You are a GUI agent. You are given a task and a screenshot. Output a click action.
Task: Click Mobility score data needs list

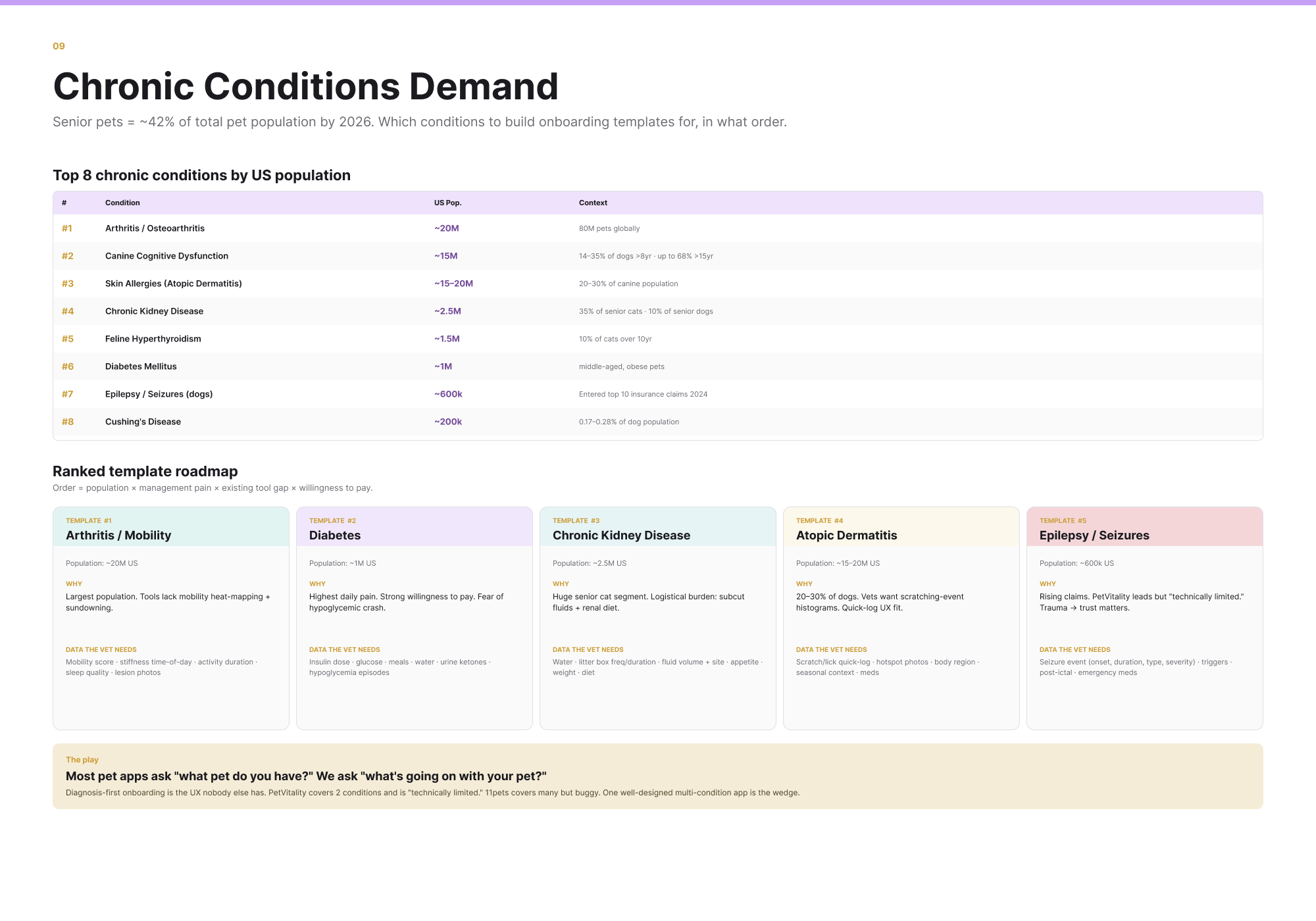162,667
